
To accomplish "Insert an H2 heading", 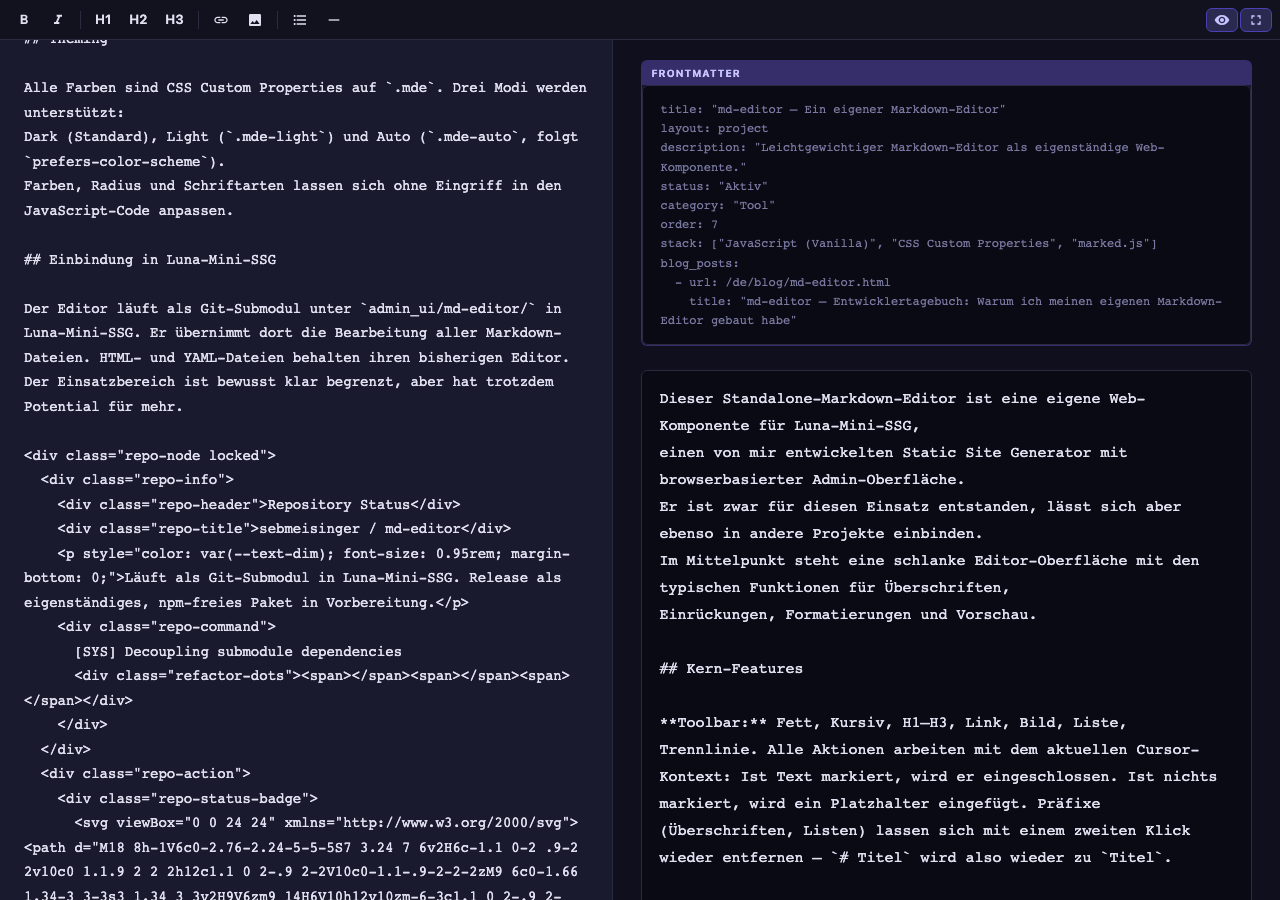I will (138, 20).
